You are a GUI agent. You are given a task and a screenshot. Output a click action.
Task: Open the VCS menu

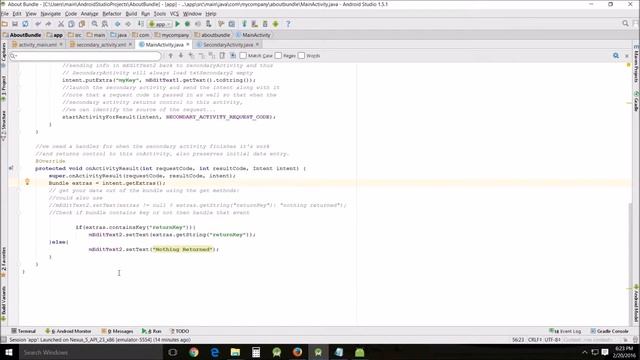click(174, 14)
